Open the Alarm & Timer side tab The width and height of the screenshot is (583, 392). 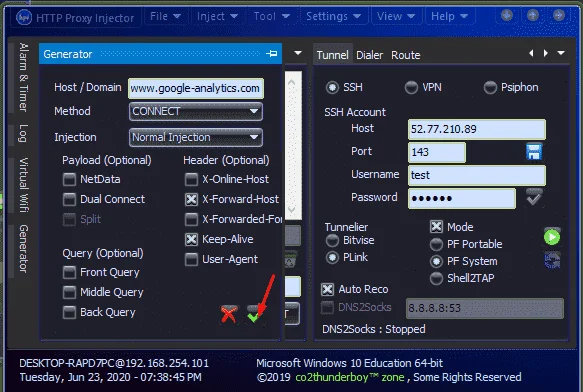pyautogui.click(x=24, y=77)
